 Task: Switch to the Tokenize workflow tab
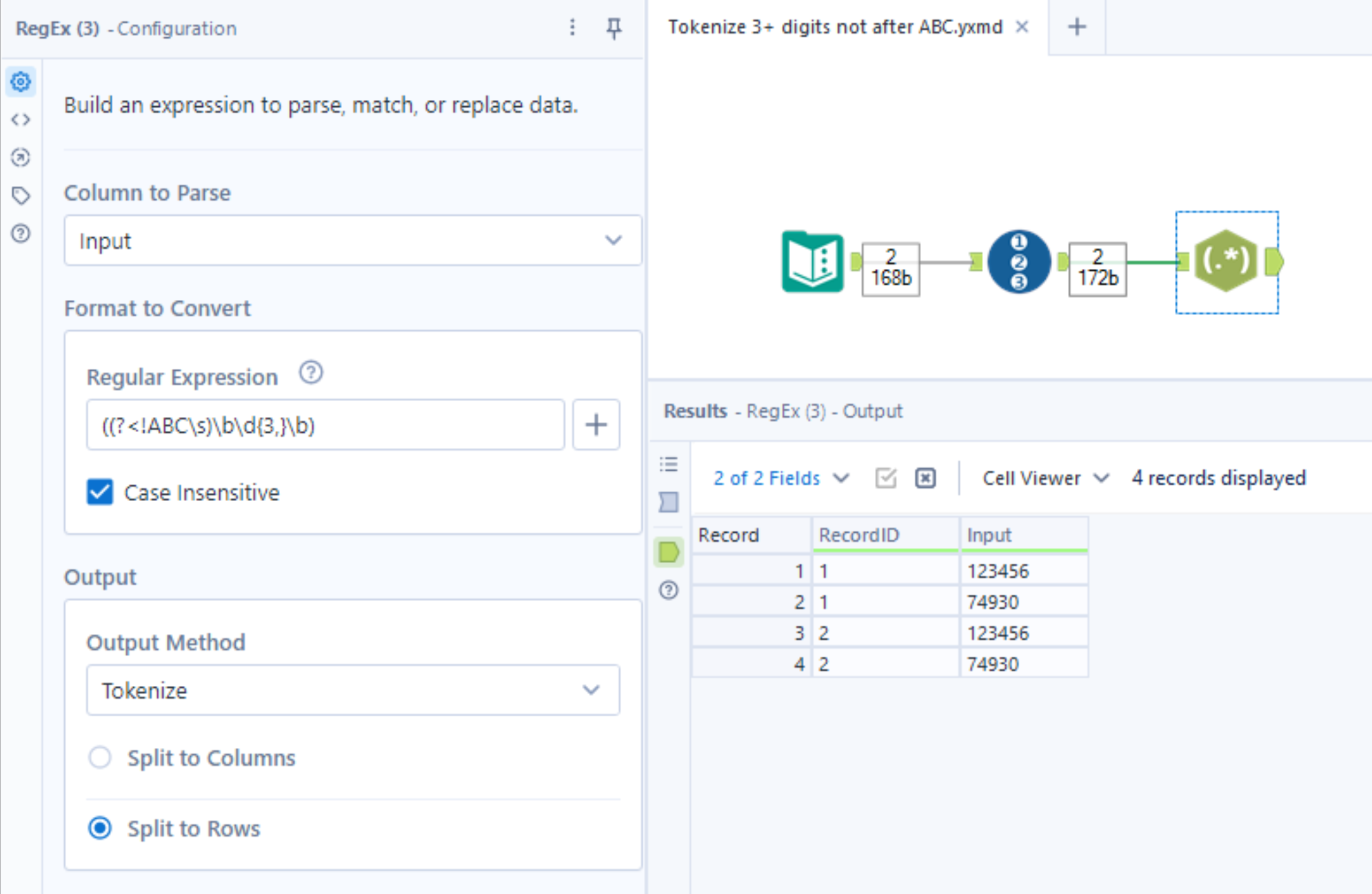pyautogui.click(x=835, y=28)
